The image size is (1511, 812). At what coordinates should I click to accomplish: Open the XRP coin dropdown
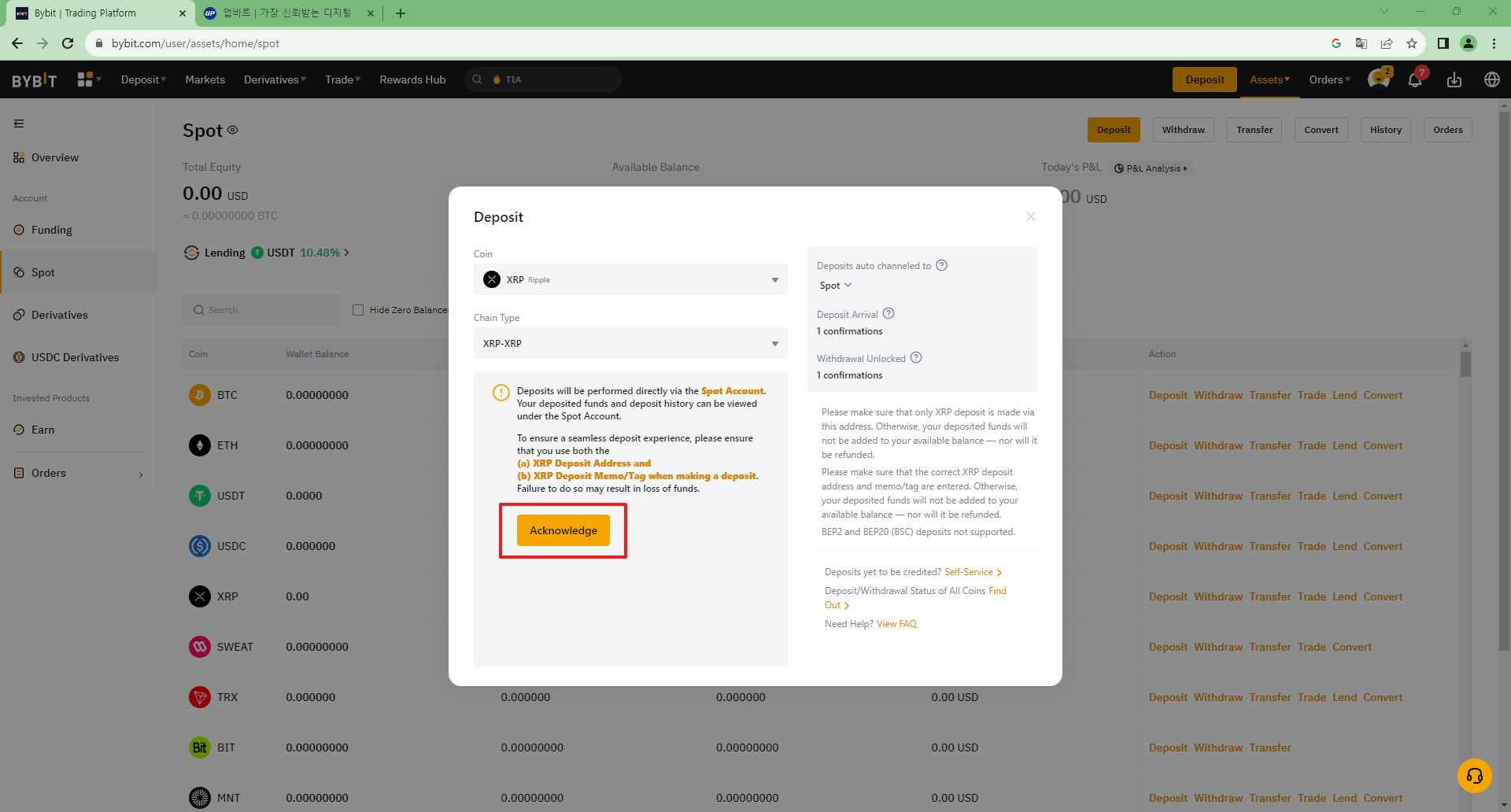point(630,279)
